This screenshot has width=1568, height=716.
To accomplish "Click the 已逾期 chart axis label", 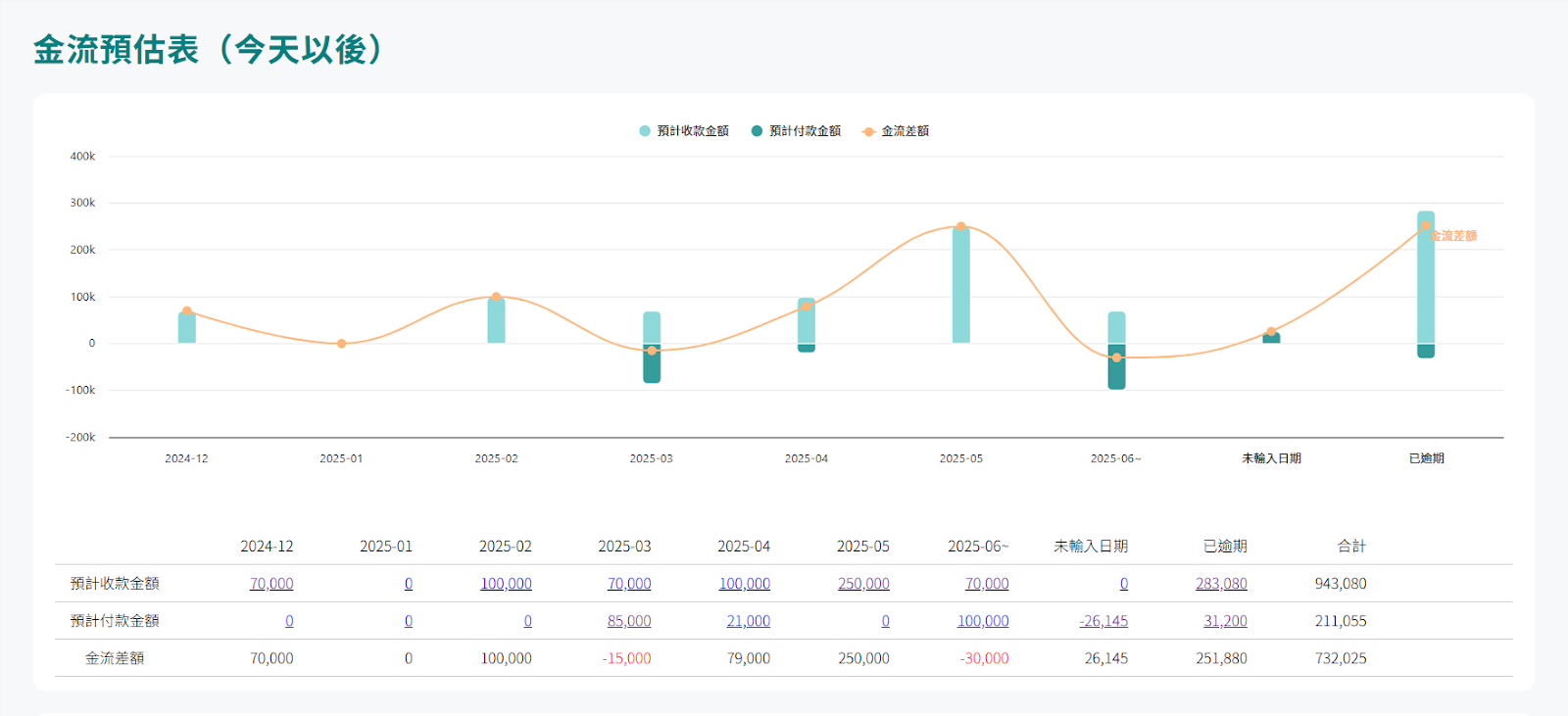I will tap(1426, 458).
